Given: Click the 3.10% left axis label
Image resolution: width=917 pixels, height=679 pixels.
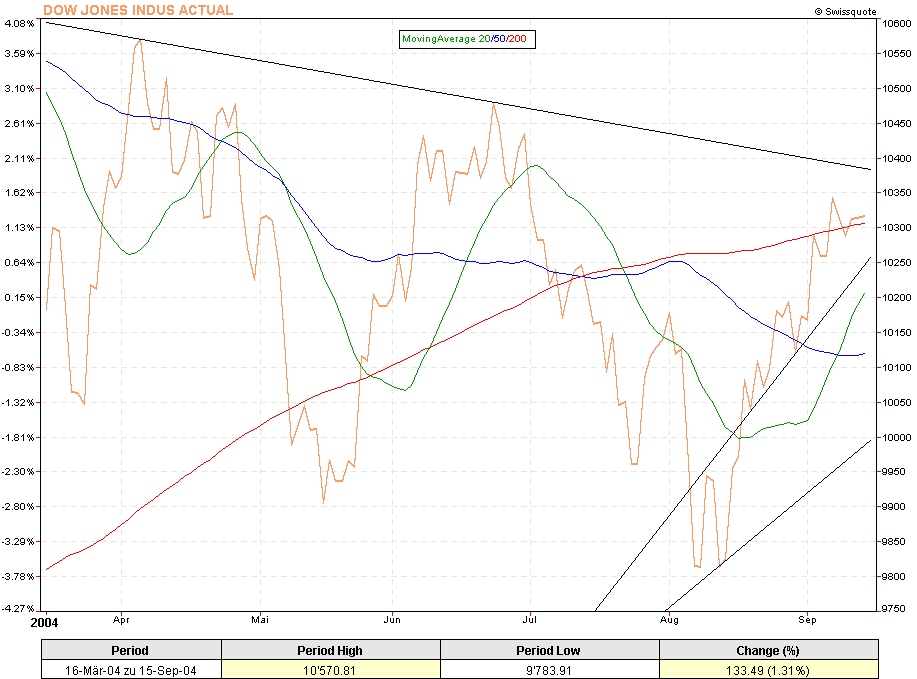Looking at the screenshot, I should 19,88.
